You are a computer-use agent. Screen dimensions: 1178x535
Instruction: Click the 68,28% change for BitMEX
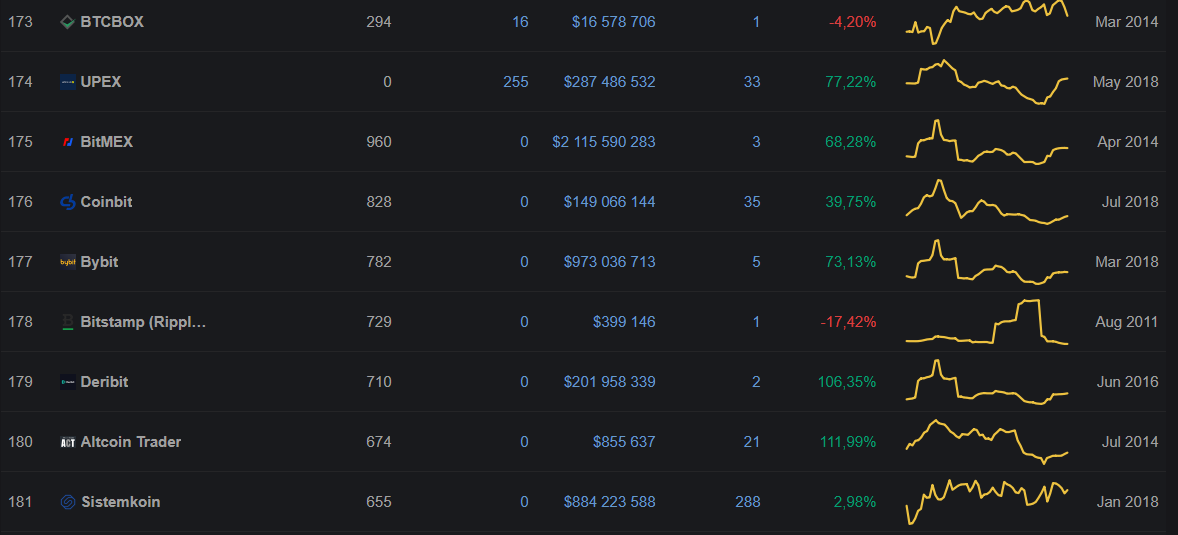850,142
